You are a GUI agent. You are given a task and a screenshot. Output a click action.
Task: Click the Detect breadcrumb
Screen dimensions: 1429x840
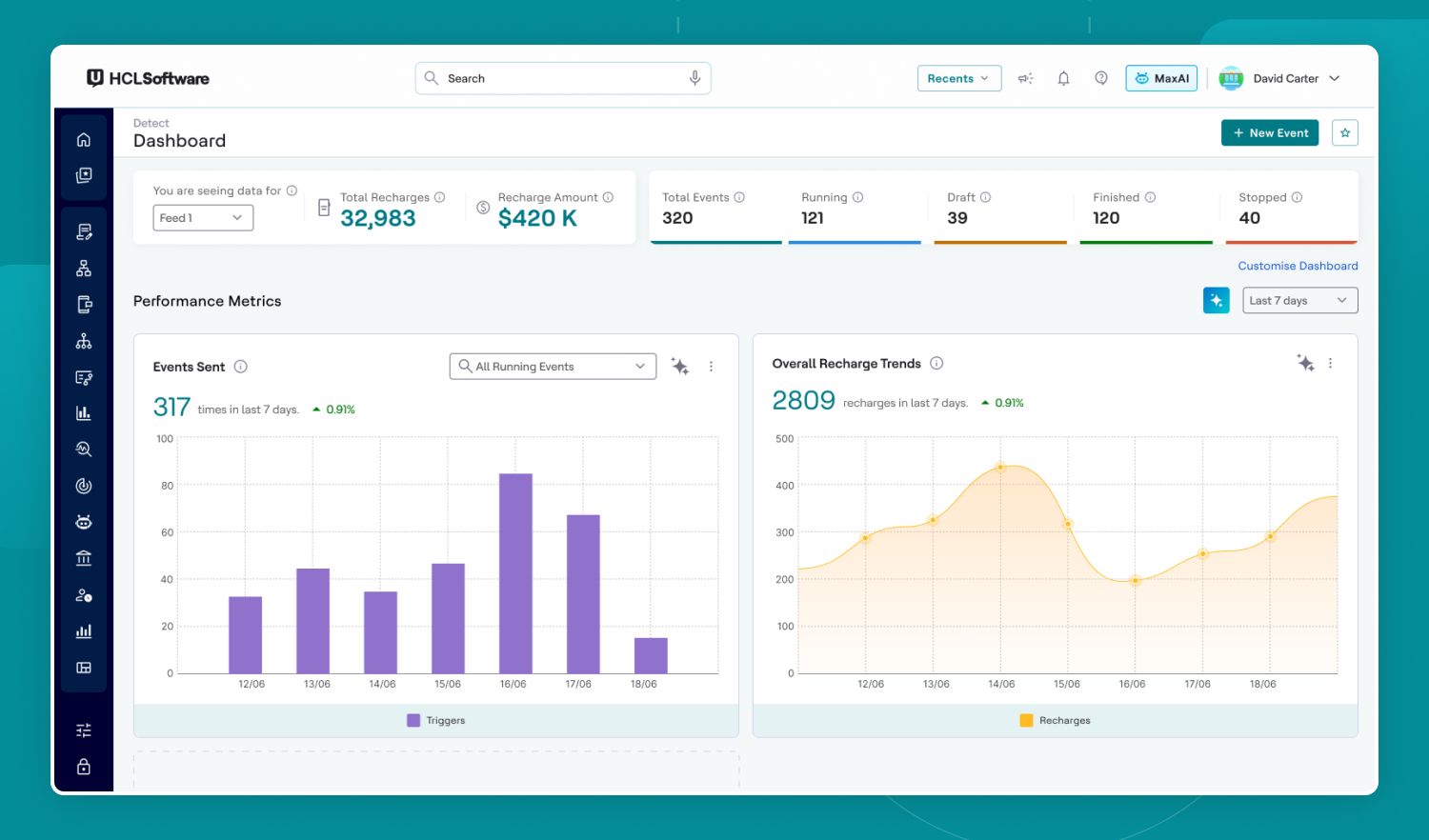[x=151, y=123]
